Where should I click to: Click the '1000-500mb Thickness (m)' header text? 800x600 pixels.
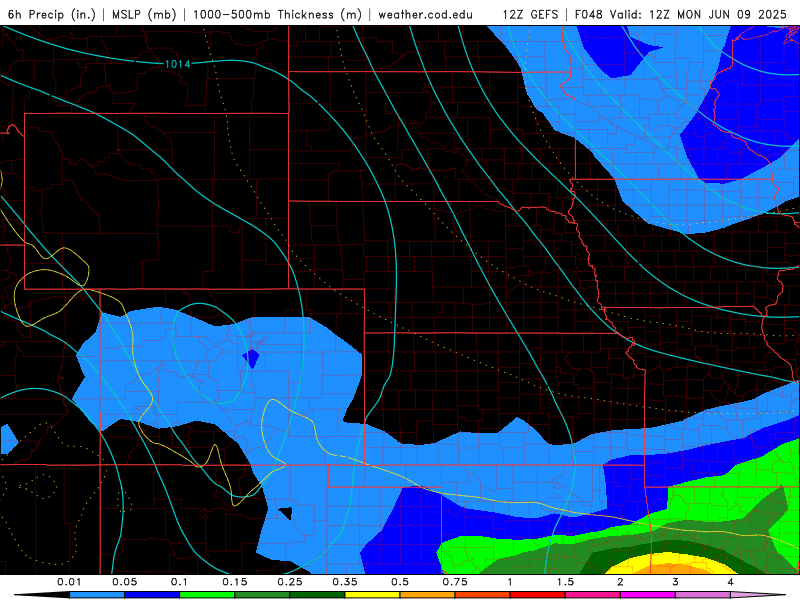coord(277,14)
